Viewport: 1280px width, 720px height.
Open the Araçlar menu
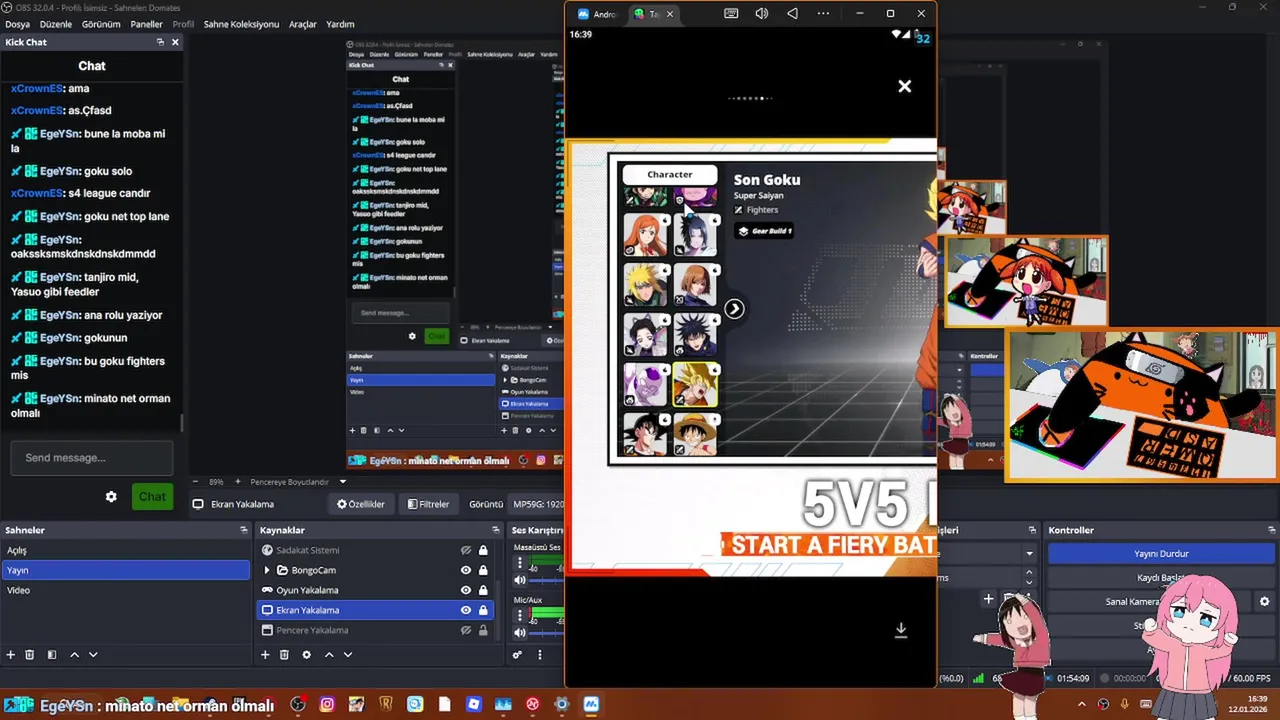coord(303,24)
